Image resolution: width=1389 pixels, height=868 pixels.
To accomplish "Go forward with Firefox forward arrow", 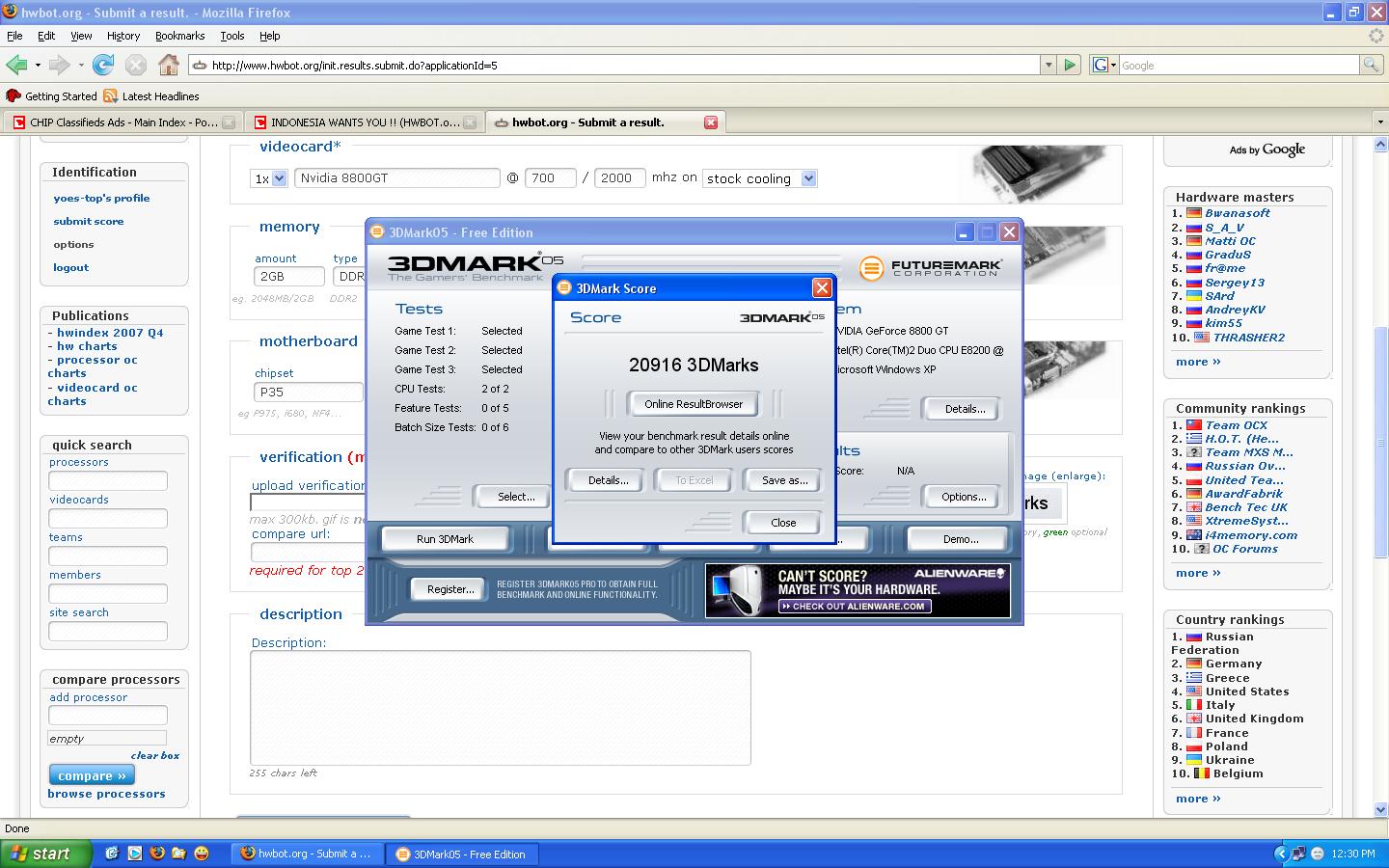I will (x=59, y=65).
